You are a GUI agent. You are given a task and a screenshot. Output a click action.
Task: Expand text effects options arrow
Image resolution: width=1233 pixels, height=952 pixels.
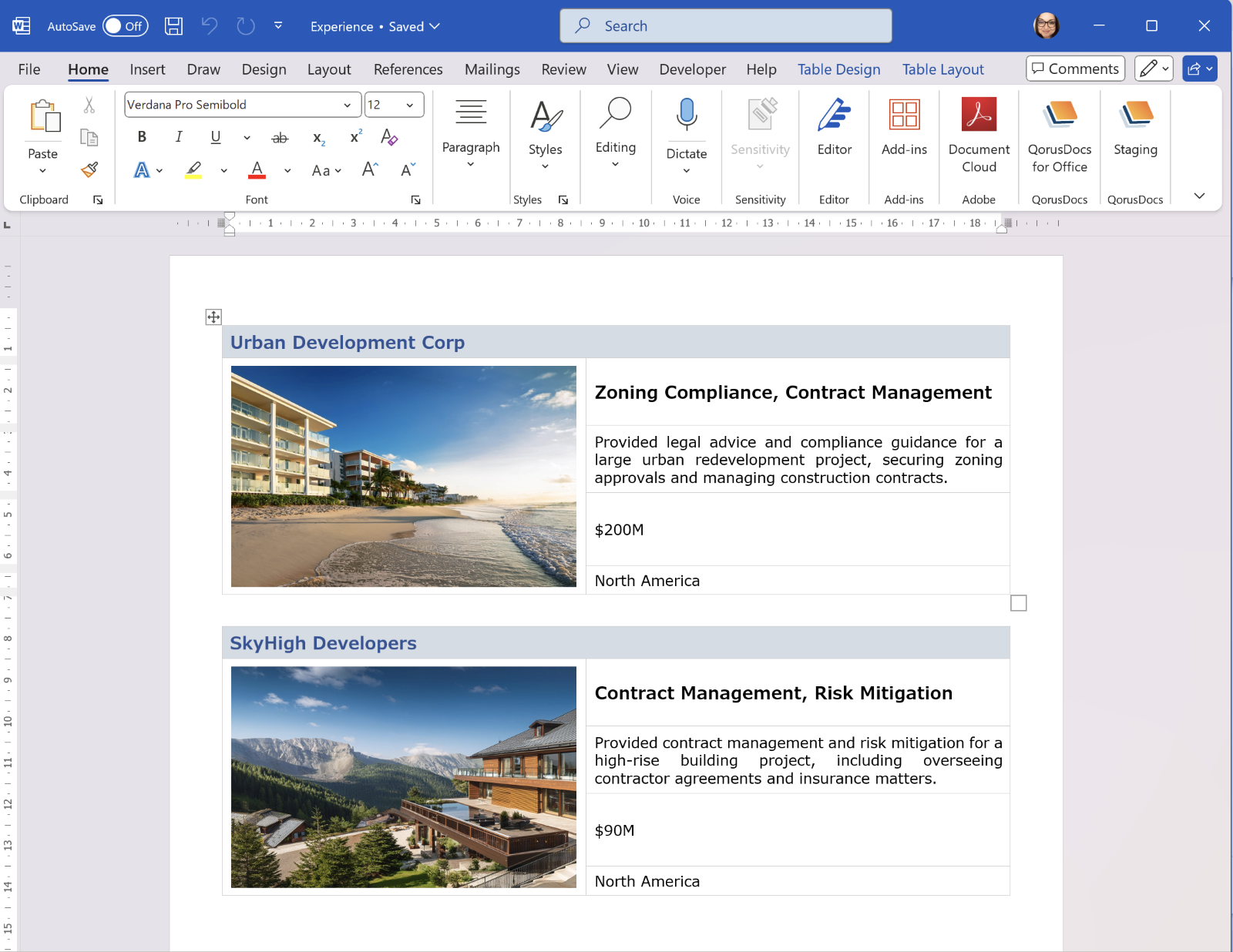coord(160,170)
